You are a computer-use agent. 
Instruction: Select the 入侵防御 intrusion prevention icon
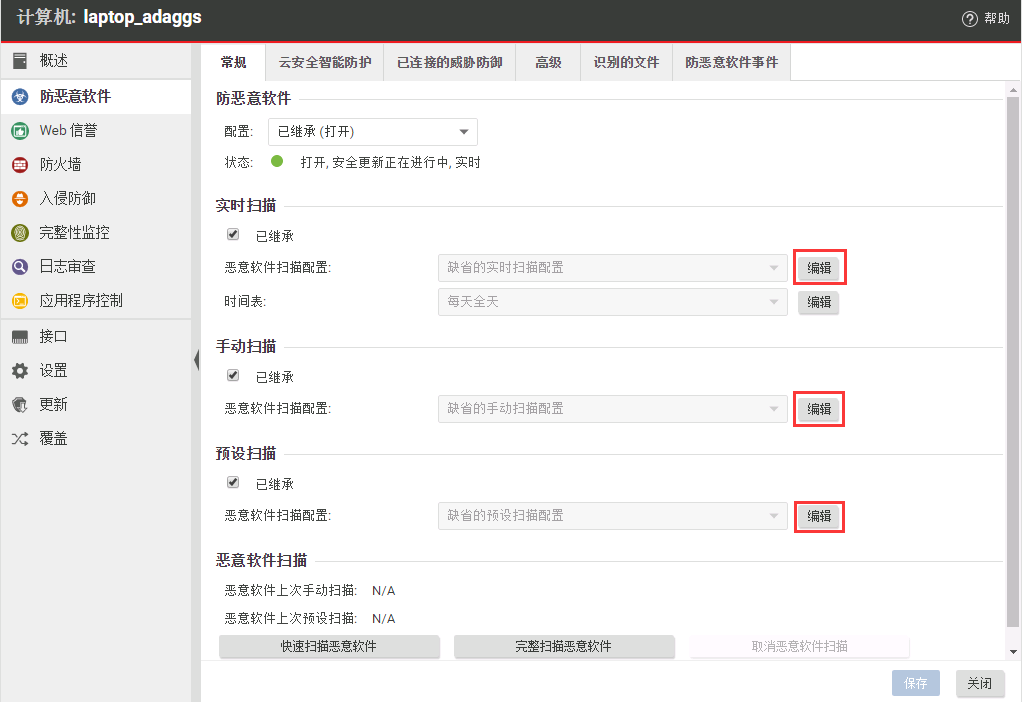pos(20,199)
